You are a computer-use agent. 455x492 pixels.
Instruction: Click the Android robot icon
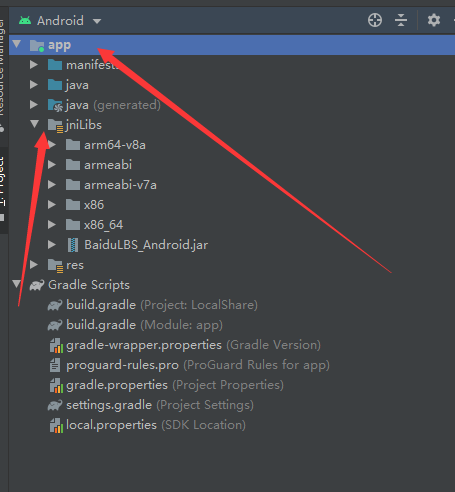pyautogui.click(x=25, y=21)
